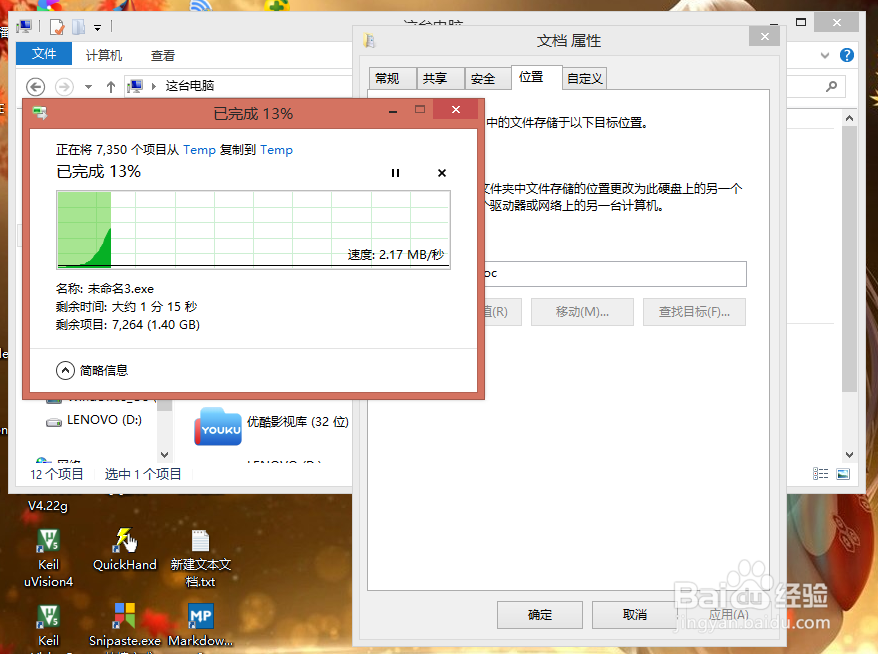Viewport: 878px width, 654px height.
Task: Open Explorer help question mark
Action: click(847, 55)
